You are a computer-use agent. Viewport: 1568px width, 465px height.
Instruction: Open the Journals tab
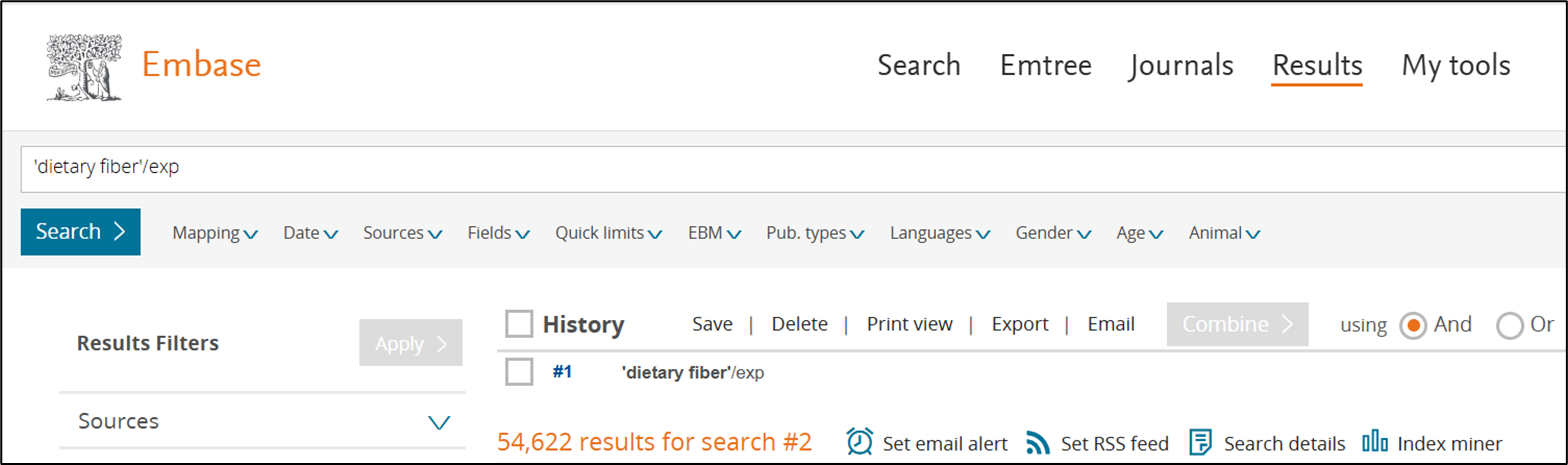(1181, 66)
